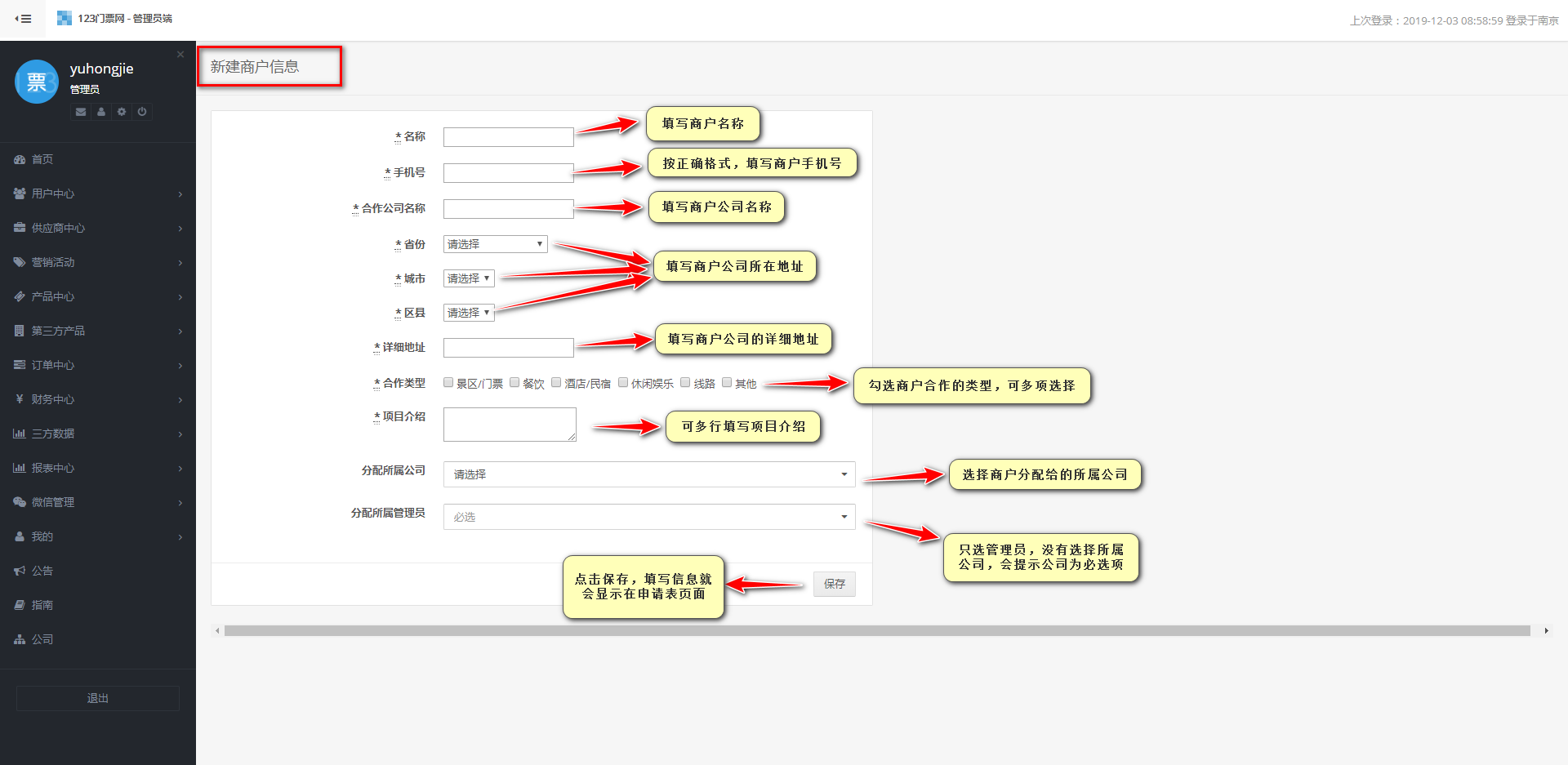The image size is (1568, 765).
Task: Click the 公司 sitemap icon
Action: (x=20, y=639)
